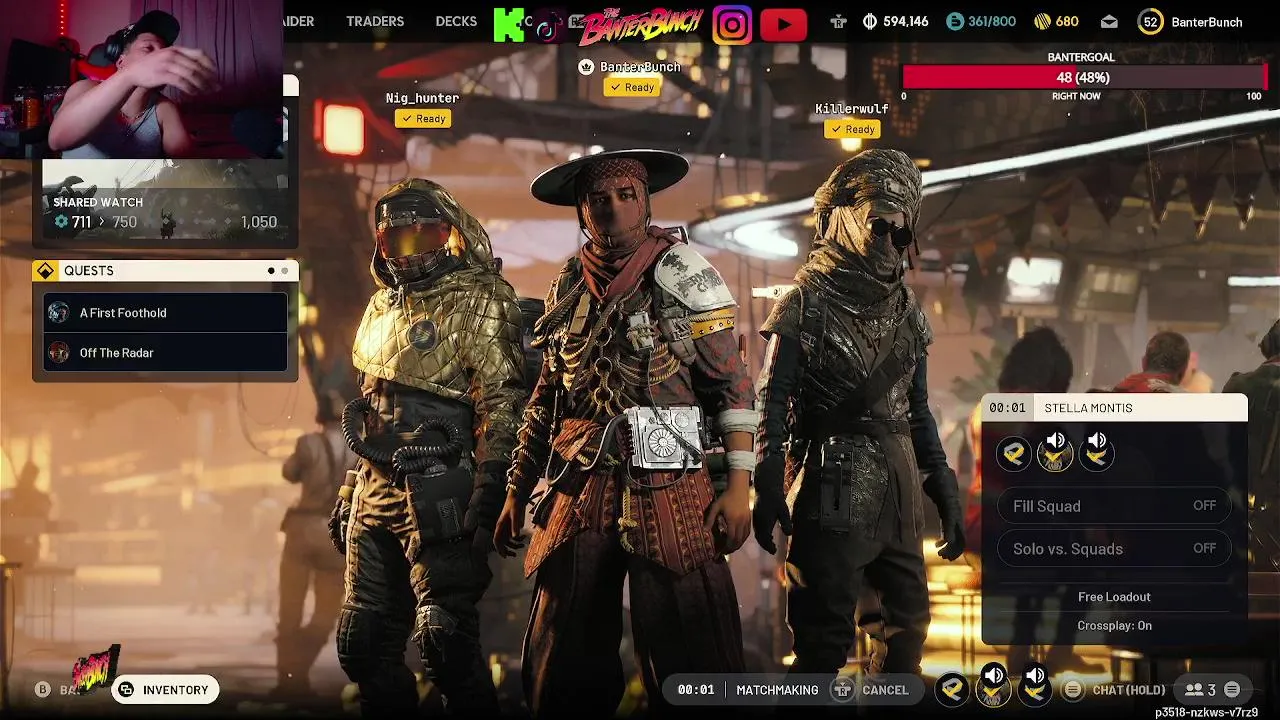Click the 711 value in Shared Watch
This screenshot has width=1280, height=720.
81,222
